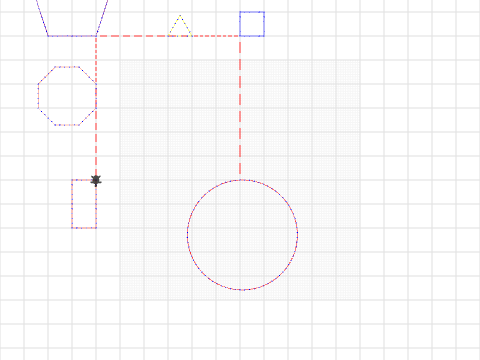
Task: Select the blue square outline
Action: tap(252, 24)
